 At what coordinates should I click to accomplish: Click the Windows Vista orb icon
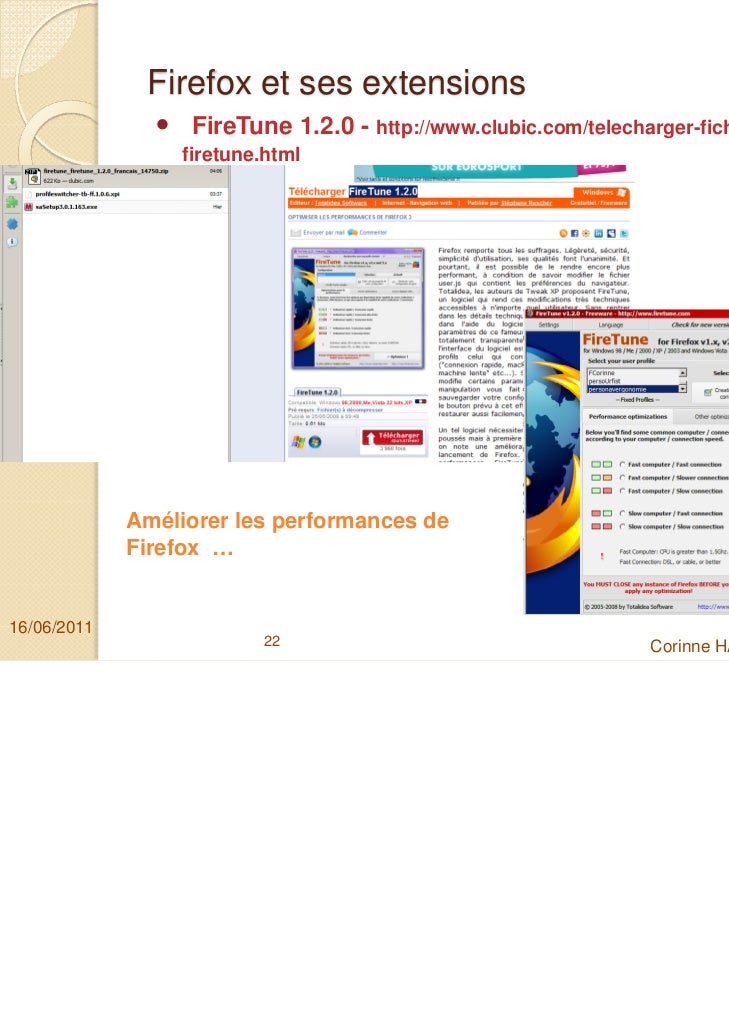pyautogui.click(x=315, y=442)
